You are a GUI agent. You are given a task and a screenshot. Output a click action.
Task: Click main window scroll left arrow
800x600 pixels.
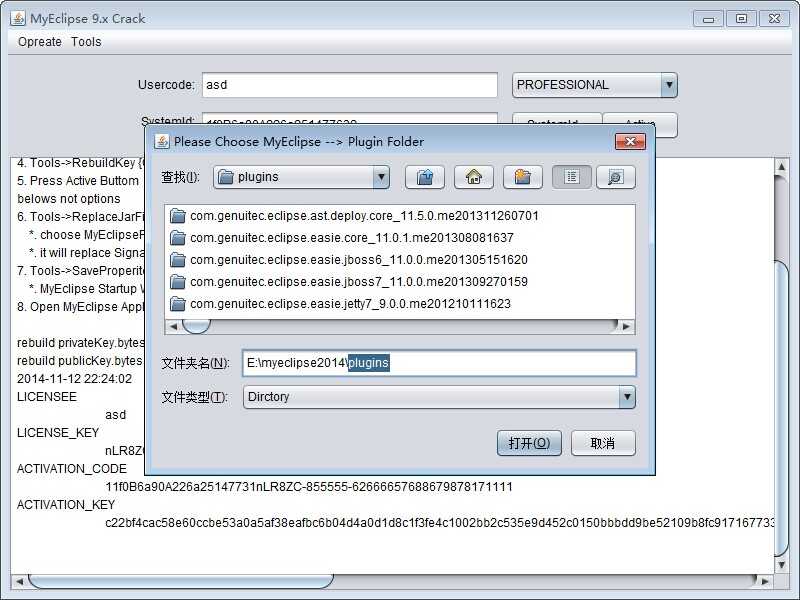[19, 581]
